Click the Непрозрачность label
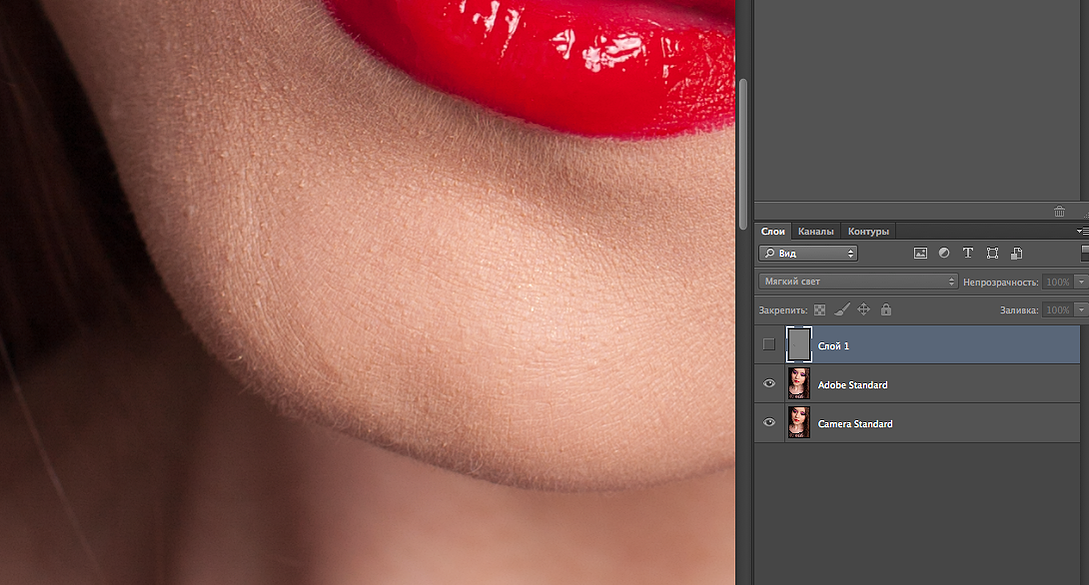Screen dimensions: 1089x585 (1001, 282)
